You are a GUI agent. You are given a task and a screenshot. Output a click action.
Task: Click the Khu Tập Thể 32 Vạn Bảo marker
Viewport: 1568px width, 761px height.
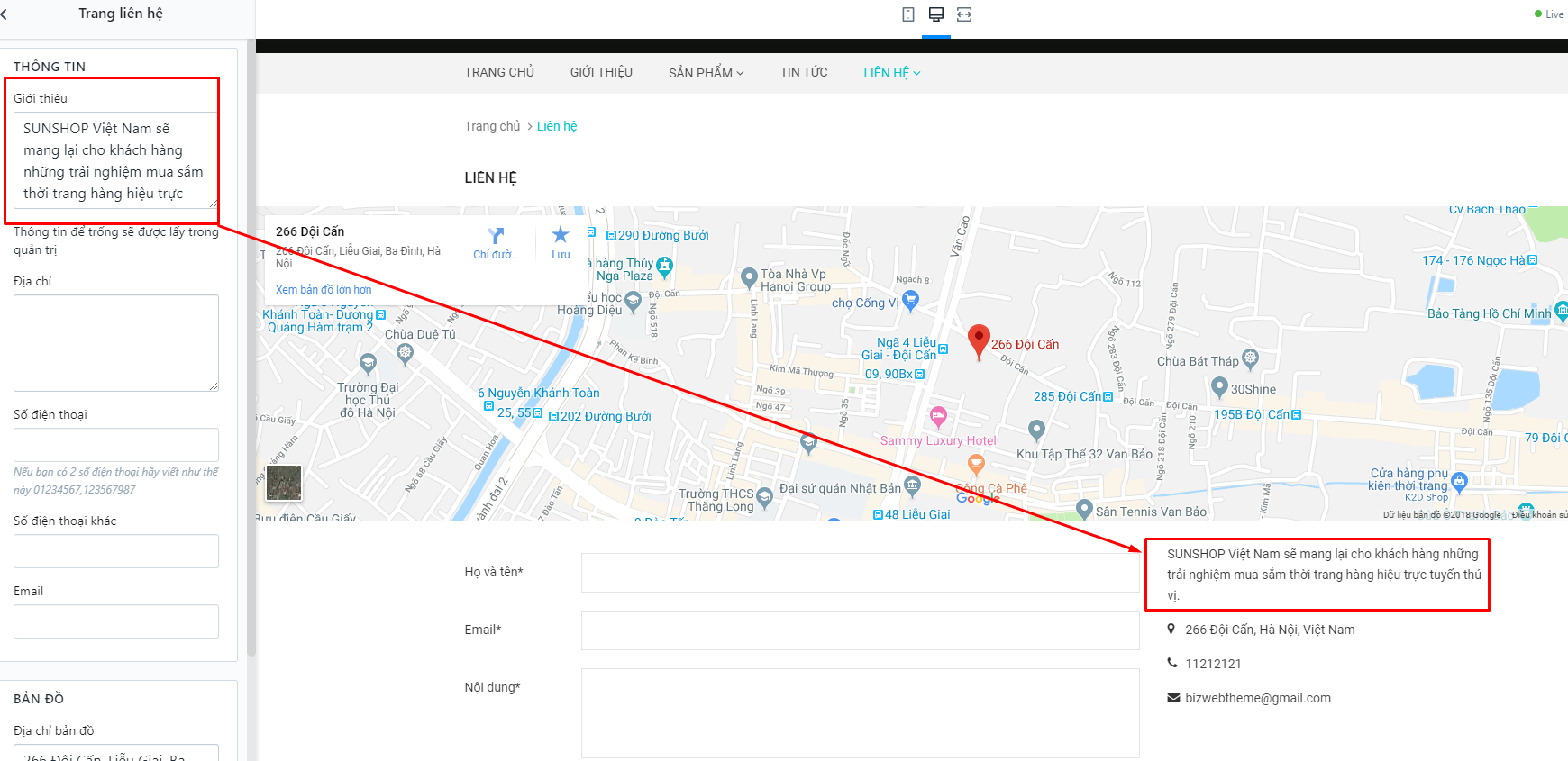coord(1036,430)
